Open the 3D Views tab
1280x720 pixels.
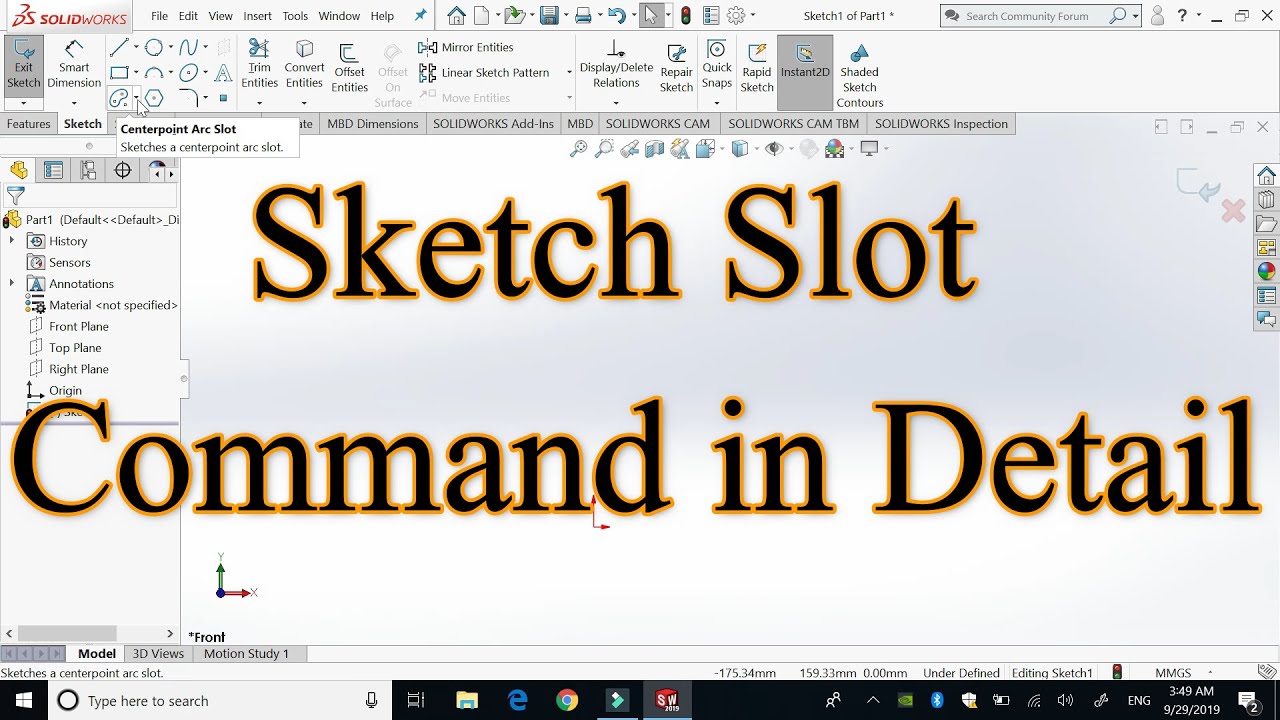158,653
